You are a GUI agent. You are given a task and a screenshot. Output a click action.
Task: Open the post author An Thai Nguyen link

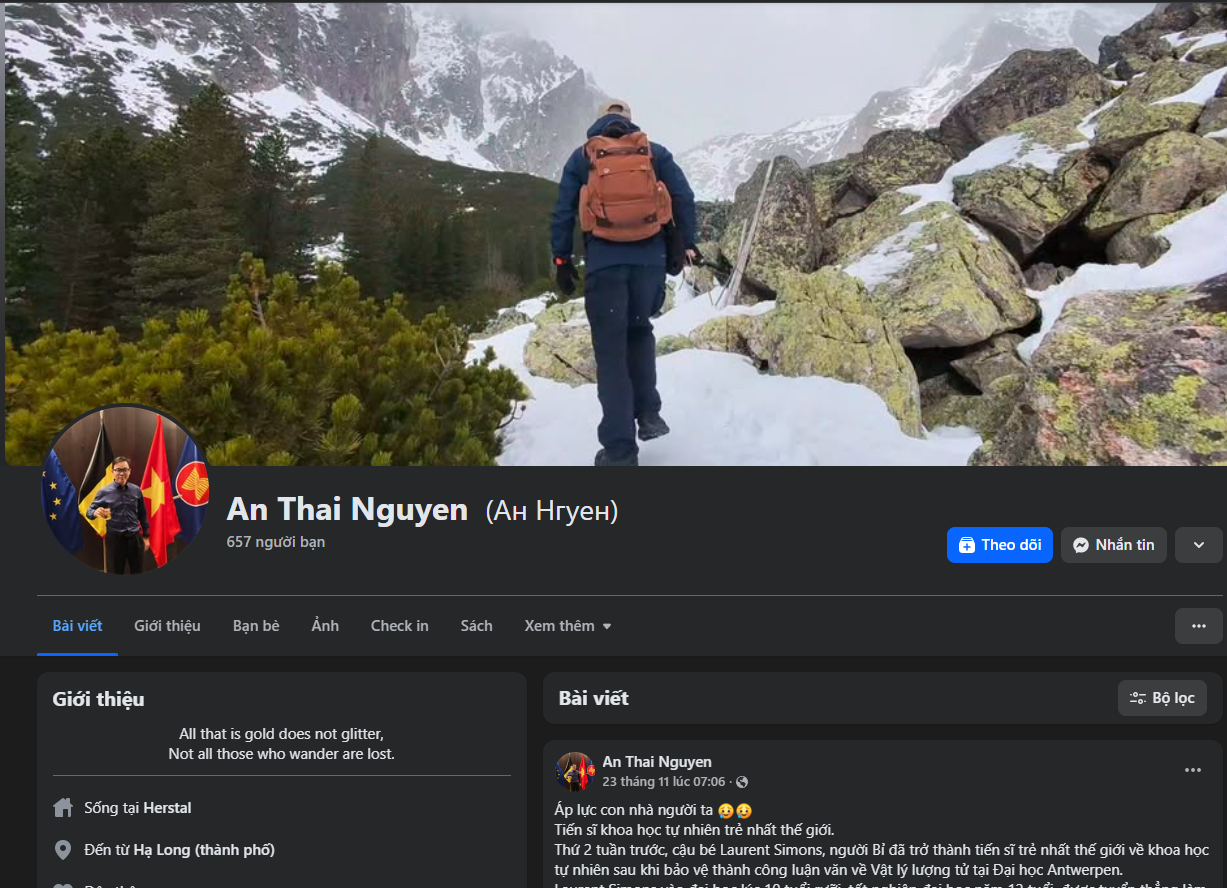(x=657, y=762)
